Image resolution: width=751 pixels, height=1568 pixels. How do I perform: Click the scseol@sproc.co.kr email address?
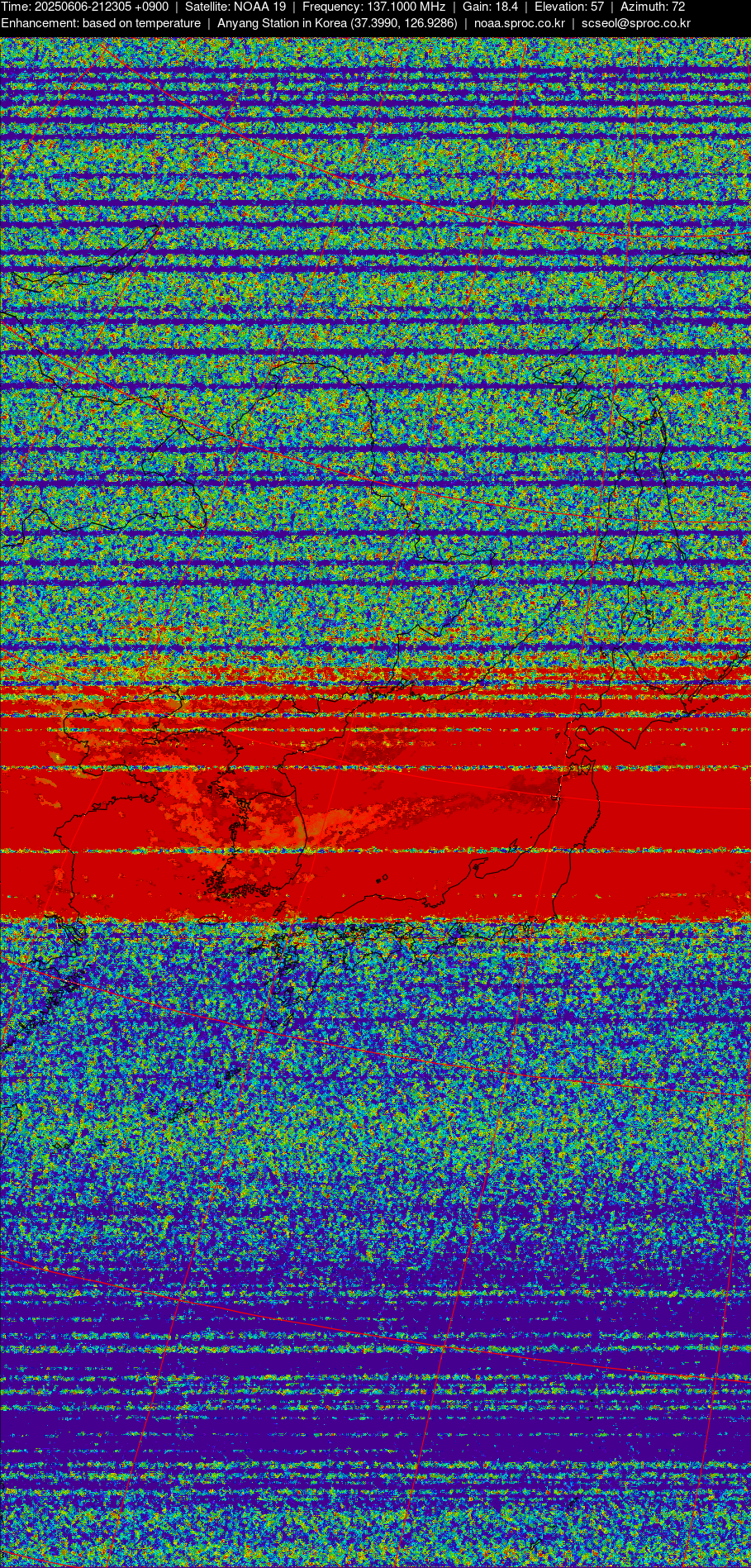[635, 23]
